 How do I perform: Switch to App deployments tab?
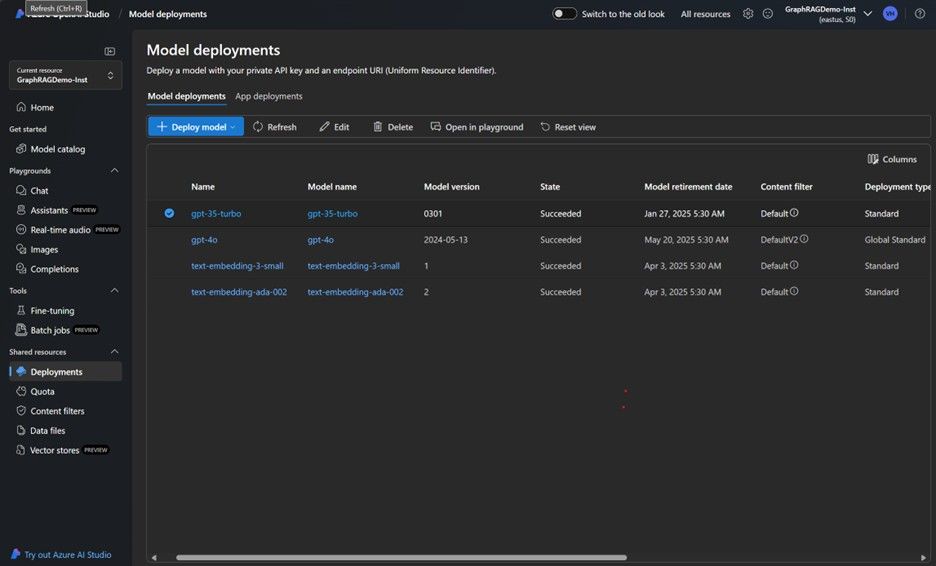click(268, 96)
